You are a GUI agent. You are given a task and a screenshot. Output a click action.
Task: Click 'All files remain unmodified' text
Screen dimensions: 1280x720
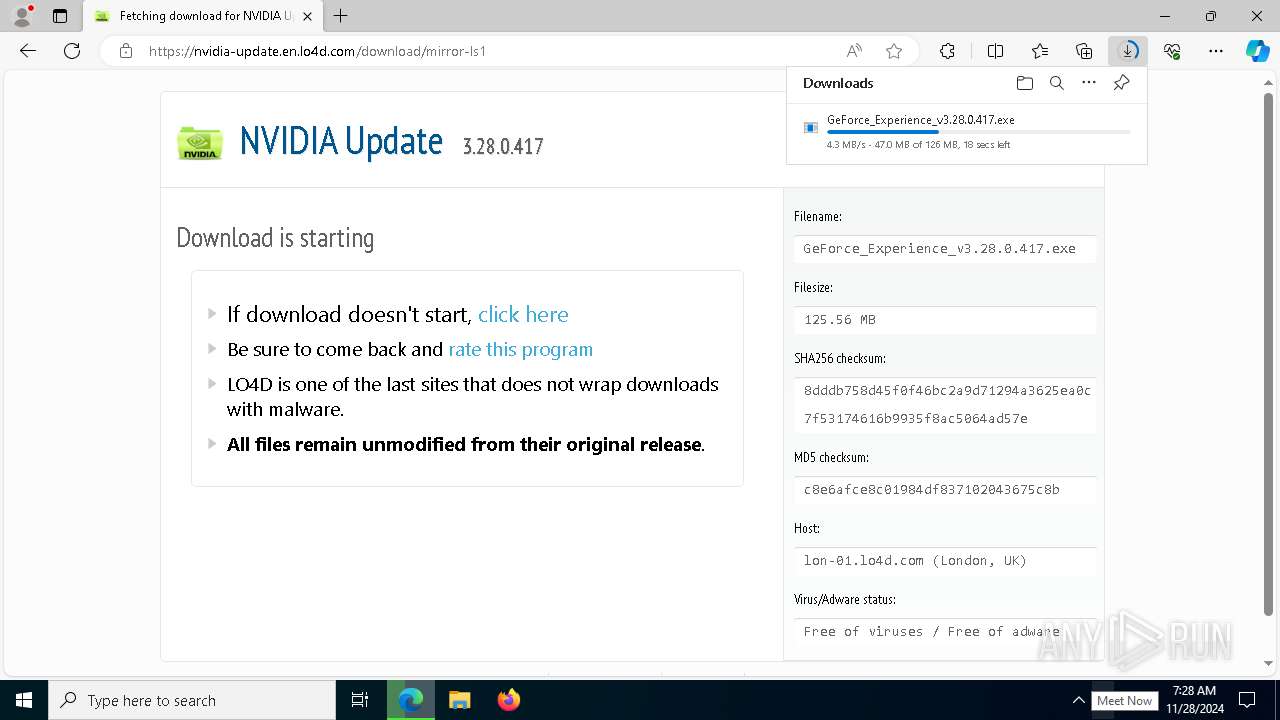pos(464,445)
